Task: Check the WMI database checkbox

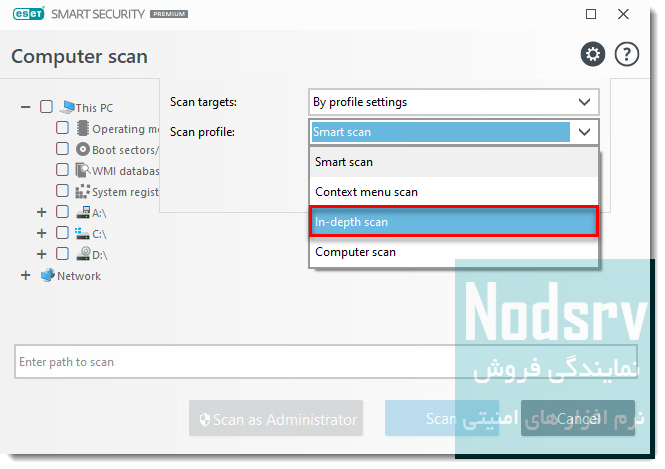Action: (x=62, y=170)
